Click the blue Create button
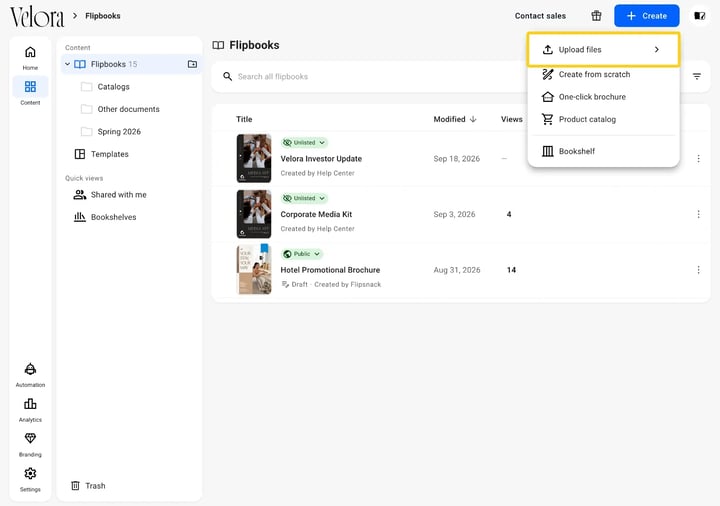This screenshot has width=720, height=506. (x=647, y=16)
